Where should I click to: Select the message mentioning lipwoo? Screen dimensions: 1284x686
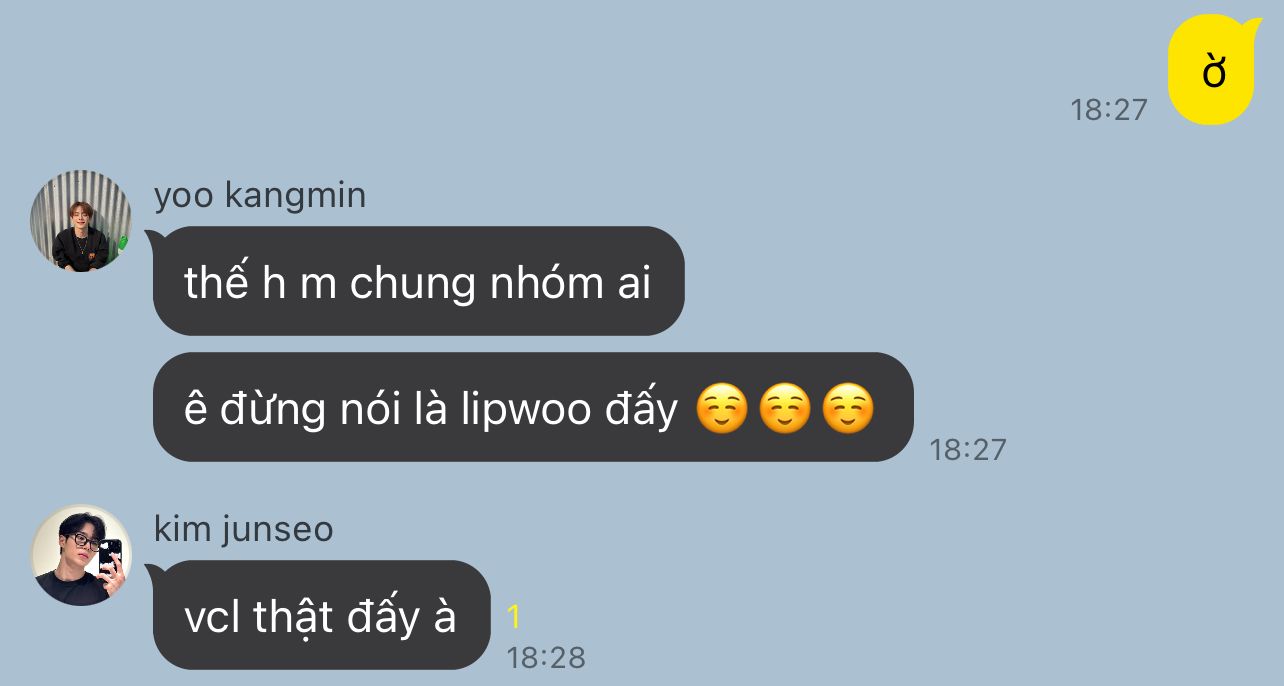(531, 407)
